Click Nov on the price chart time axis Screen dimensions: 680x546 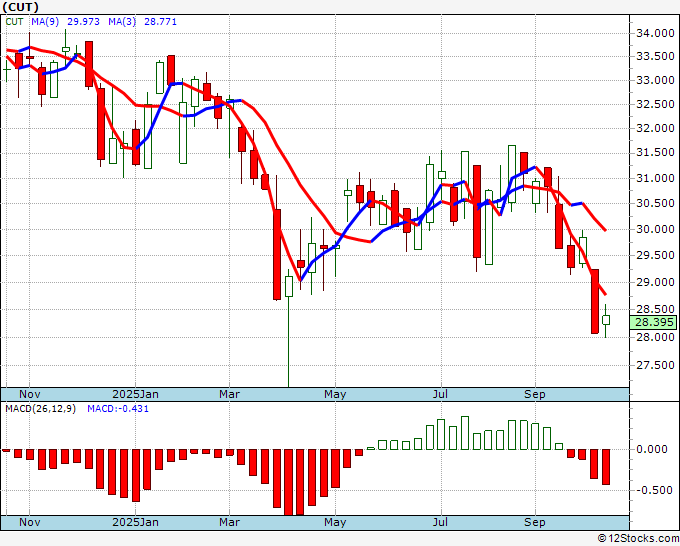(30, 394)
